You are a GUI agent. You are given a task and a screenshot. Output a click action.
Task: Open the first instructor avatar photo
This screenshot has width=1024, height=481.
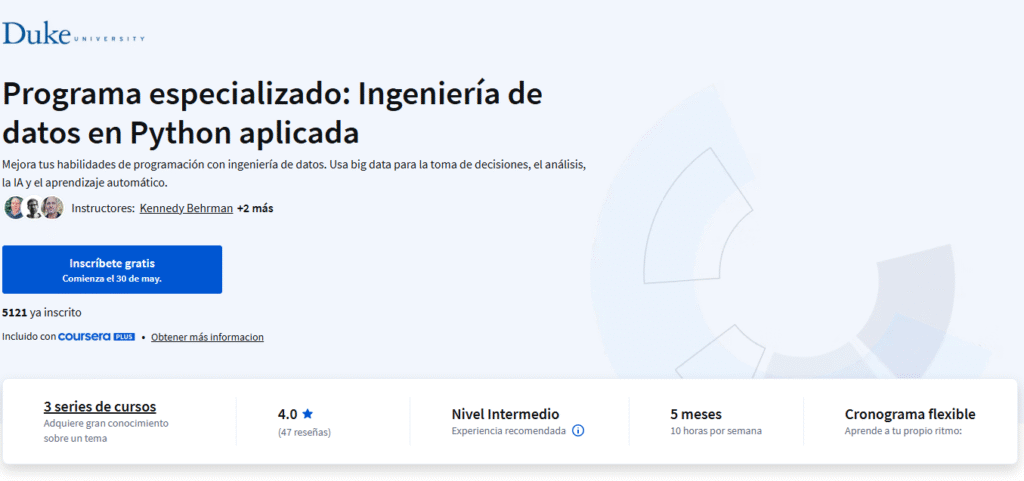(13, 208)
